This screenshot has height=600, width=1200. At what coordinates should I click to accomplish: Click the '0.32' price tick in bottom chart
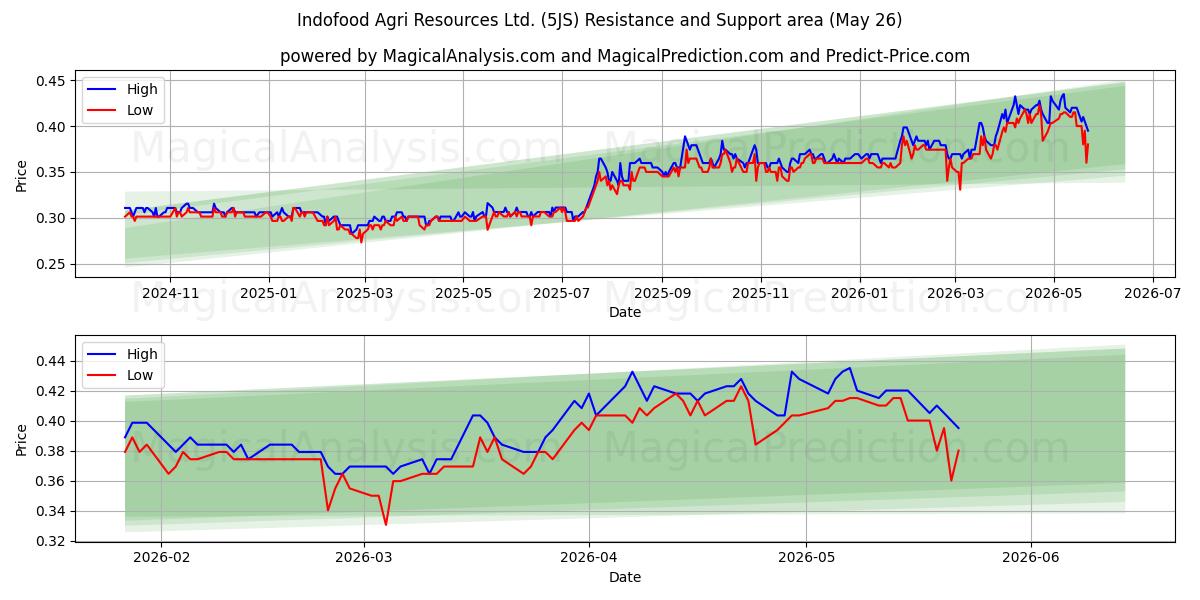pos(52,541)
